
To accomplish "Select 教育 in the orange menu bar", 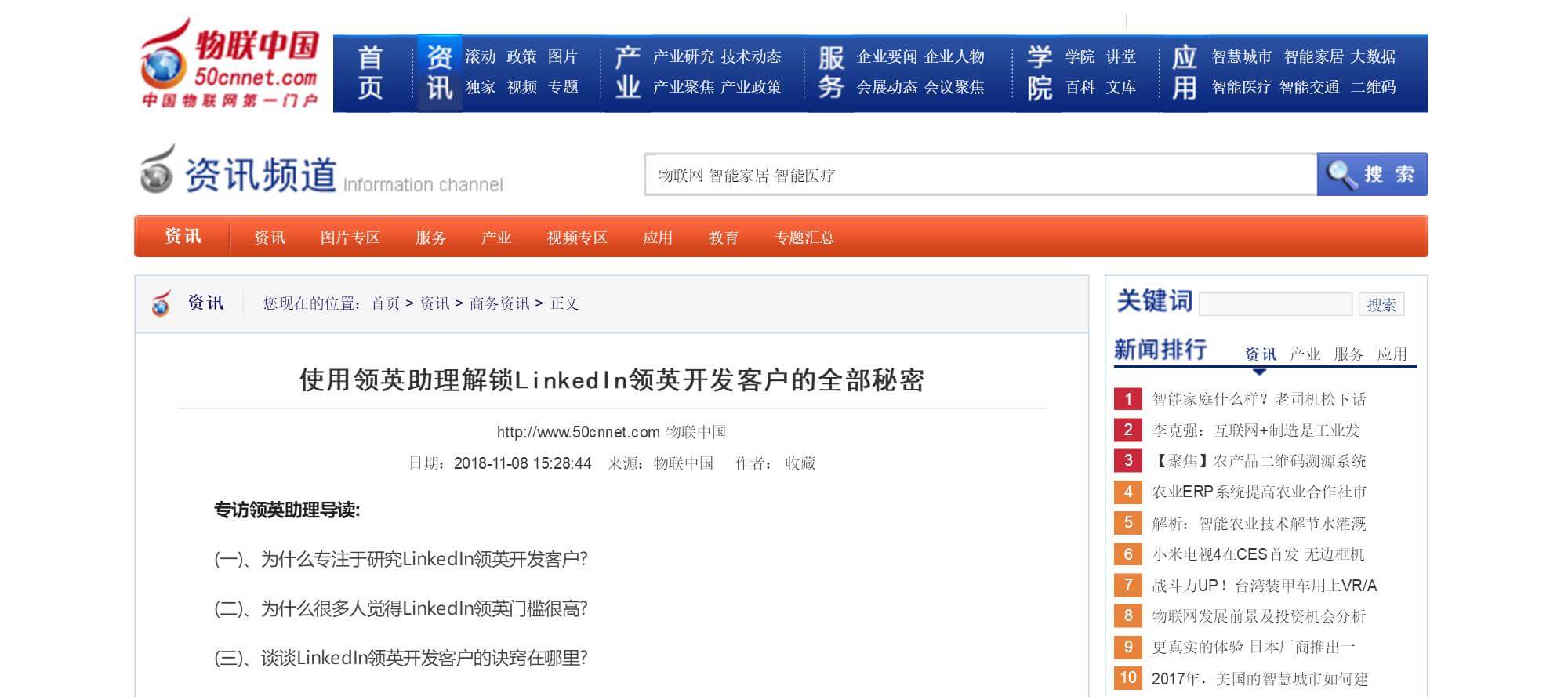I will pyautogui.click(x=723, y=238).
